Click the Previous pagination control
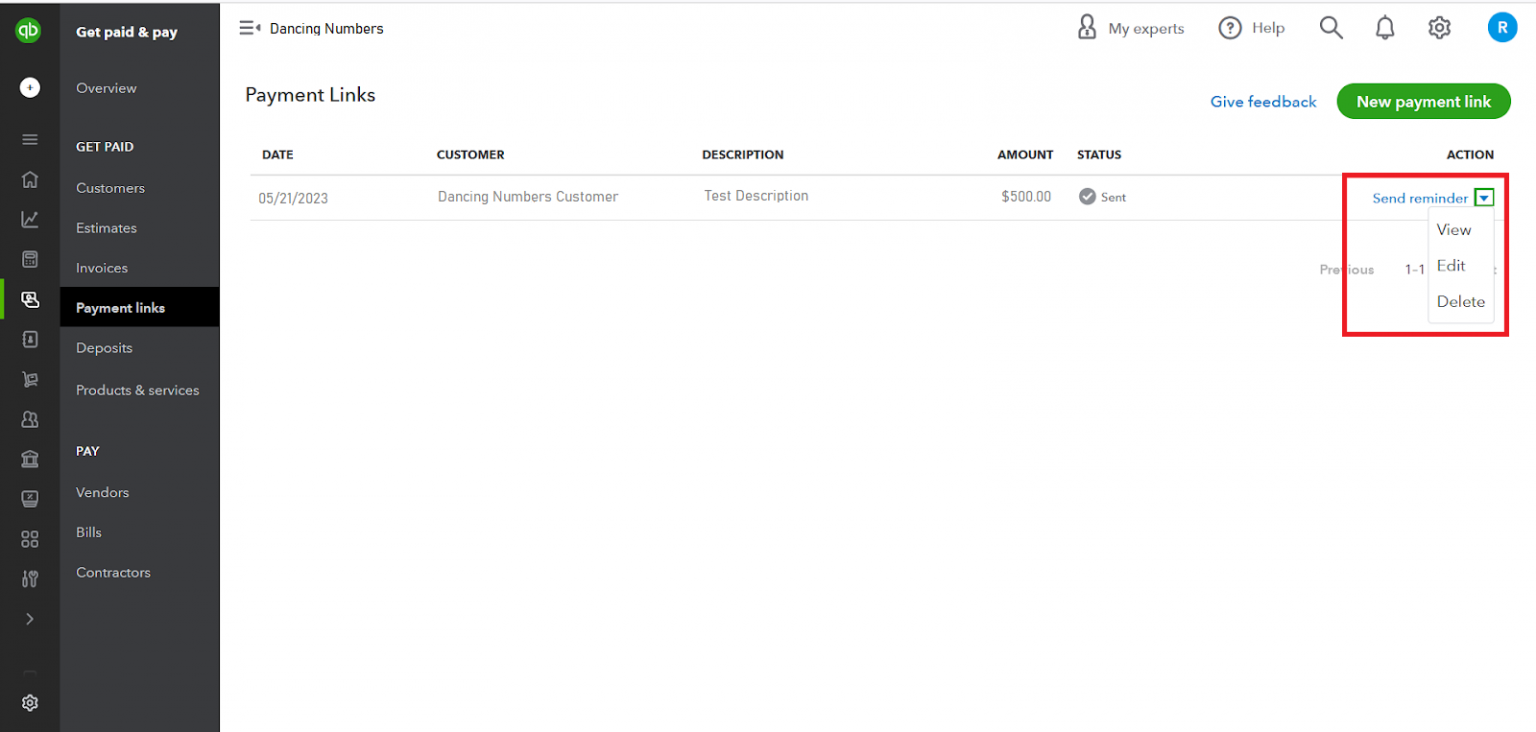 pos(1346,269)
